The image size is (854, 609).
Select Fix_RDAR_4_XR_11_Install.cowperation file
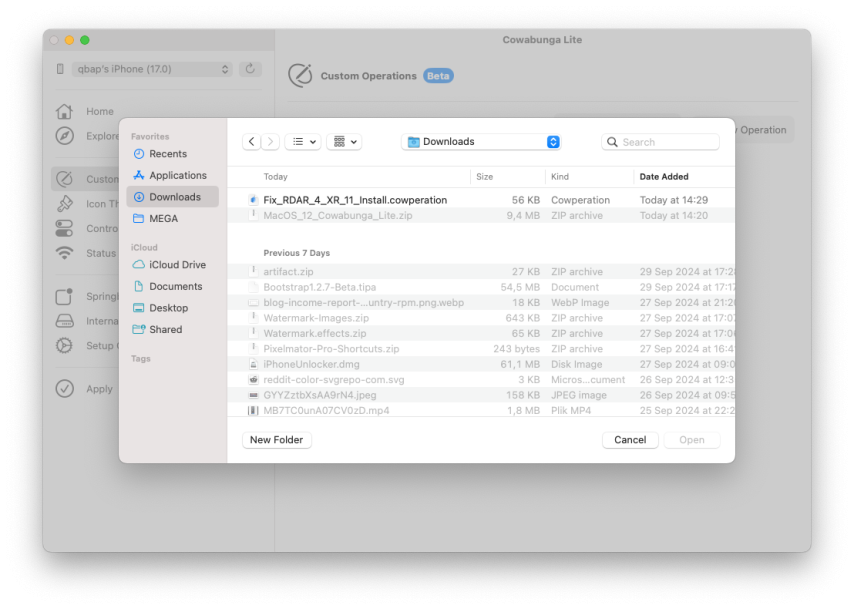coord(481,200)
